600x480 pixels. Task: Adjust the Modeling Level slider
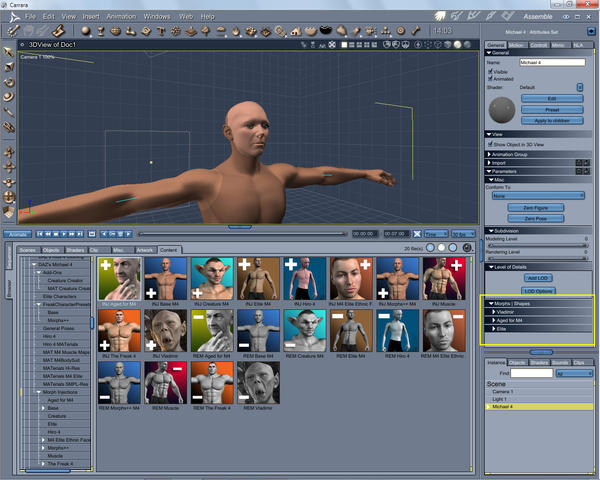[x=537, y=245]
